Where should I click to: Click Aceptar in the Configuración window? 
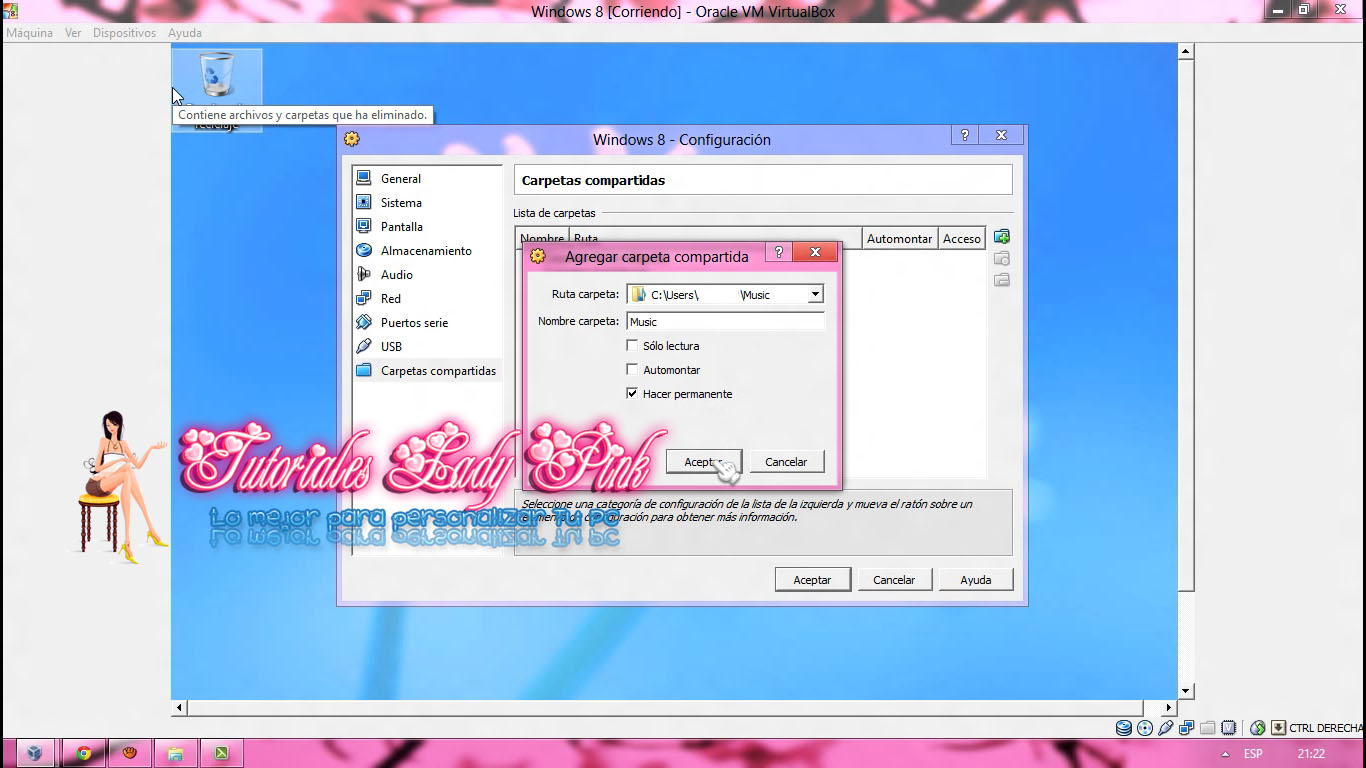click(x=812, y=580)
